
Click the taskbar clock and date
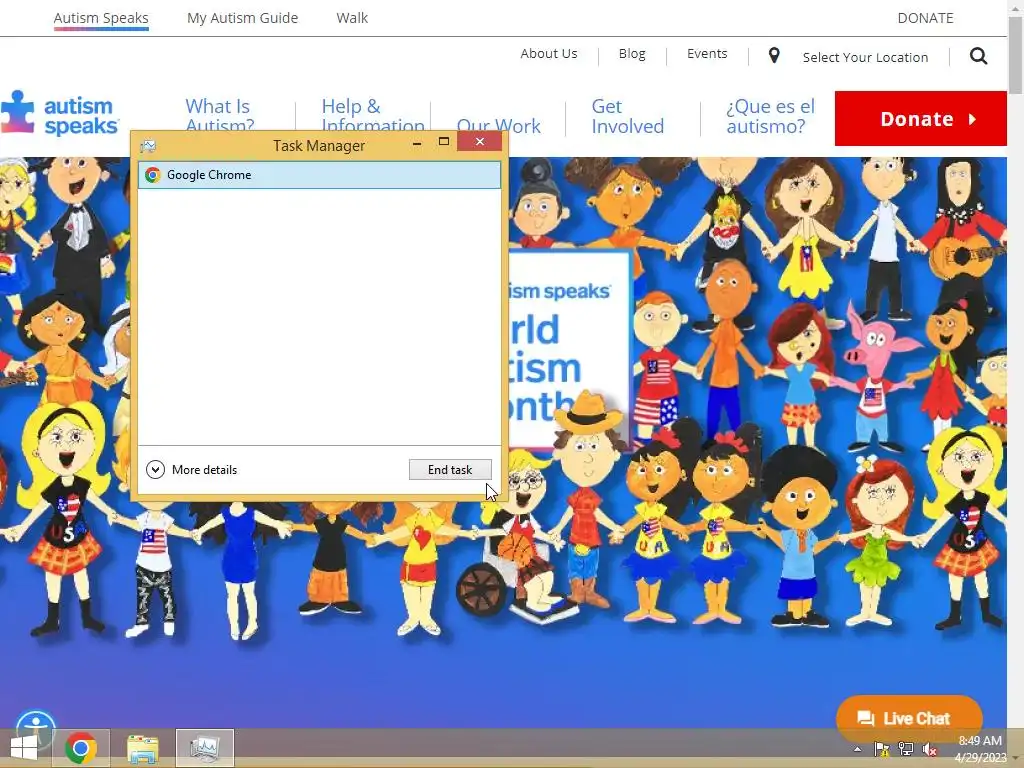pyautogui.click(x=980, y=749)
